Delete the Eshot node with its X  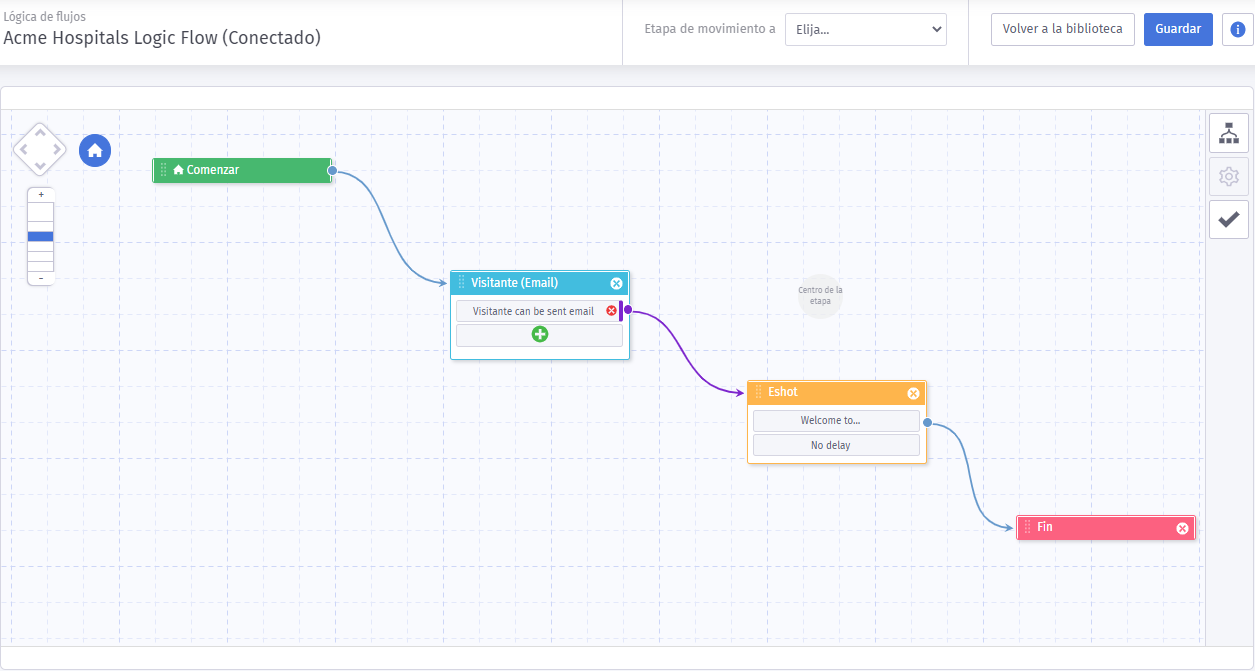tap(913, 393)
